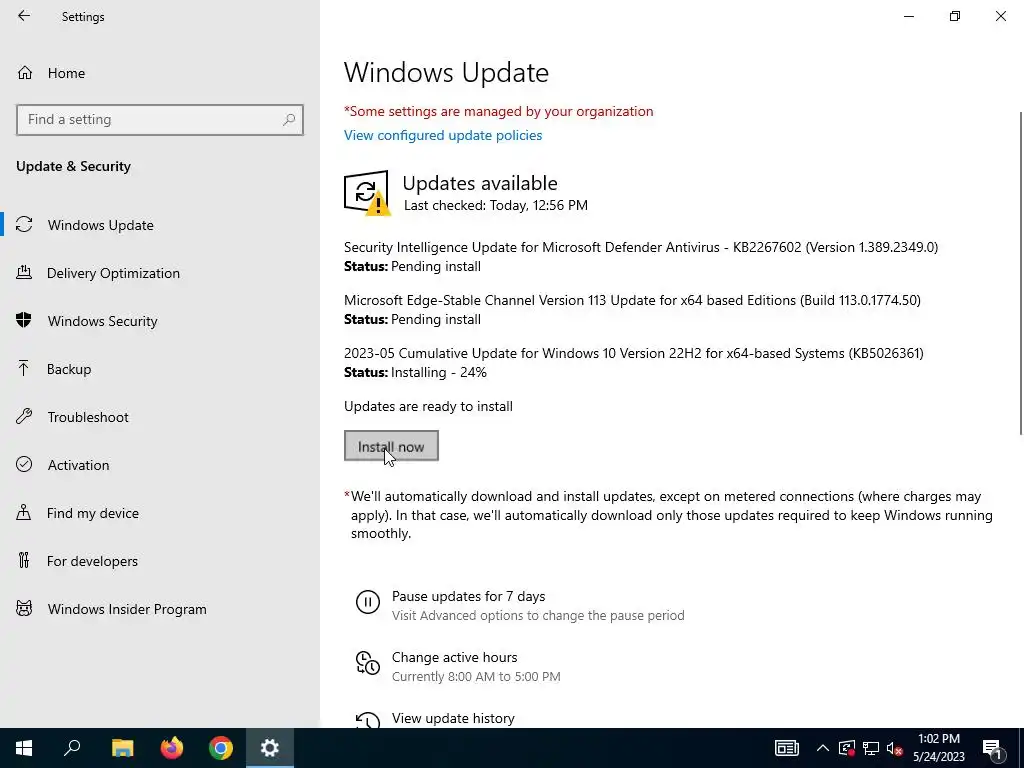This screenshot has width=1024, height=768.
Task: Open the clock showing 1:02 PM
Action: click(x=938, y=748)
